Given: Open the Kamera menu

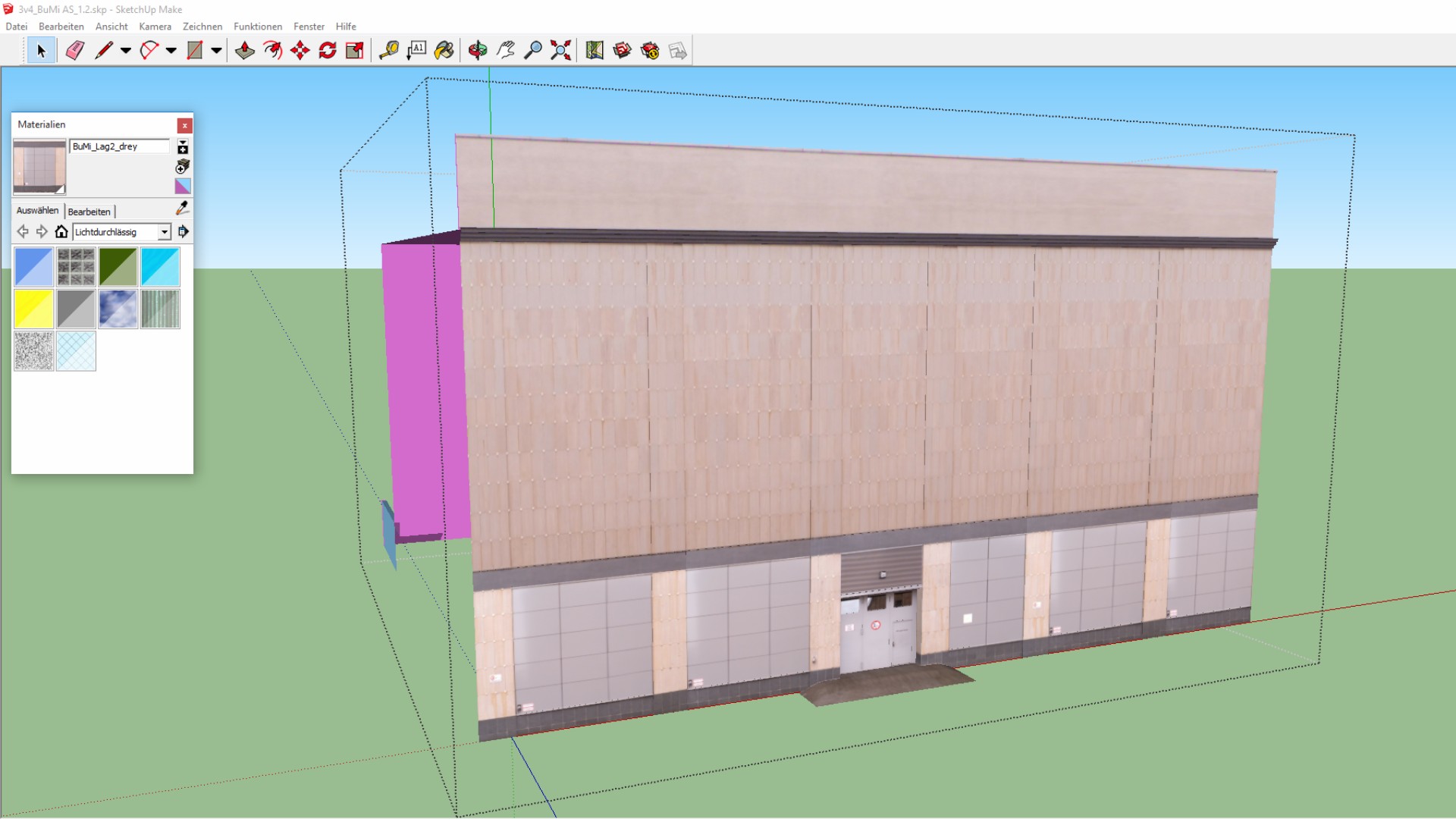Looking at the screenshot, I should pyautogui.click(x=155, y=27).
